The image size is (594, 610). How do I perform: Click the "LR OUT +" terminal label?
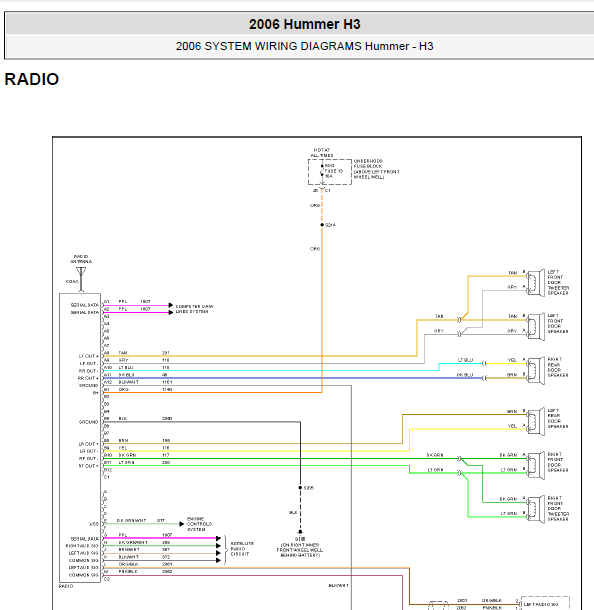pyautogui.click(x=89, y=444)
